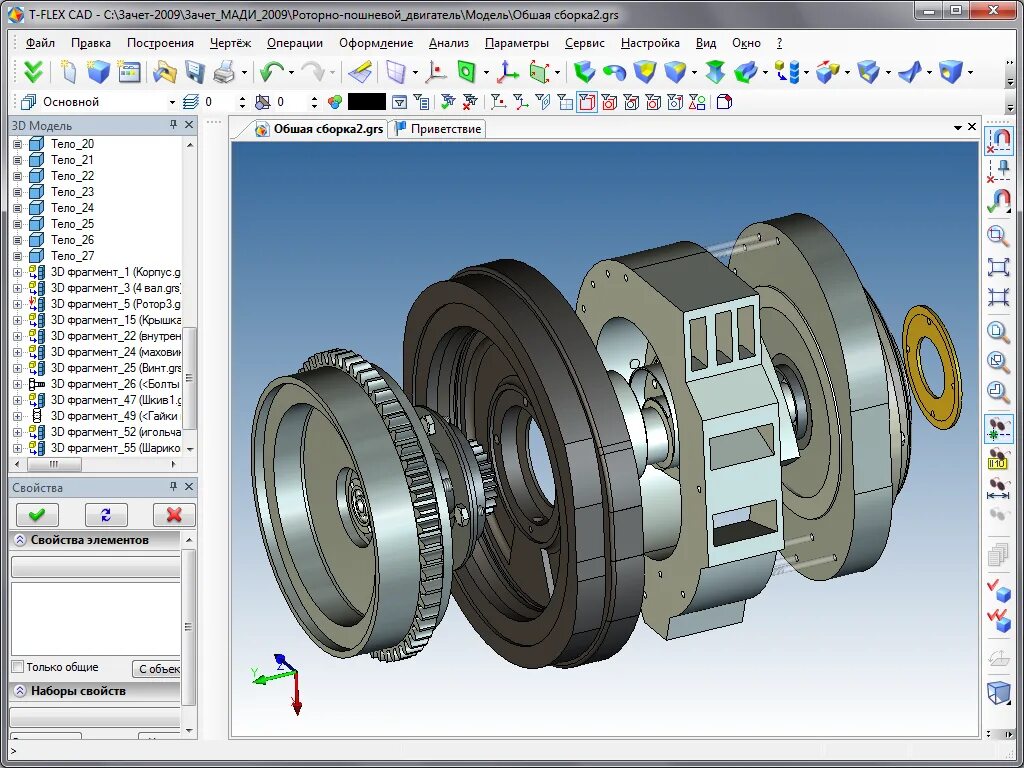Toggle the magnet snap icon at top right
The width and height of the screenshot is (1024, 768).
pyautogui.click(x=999, y=140)
